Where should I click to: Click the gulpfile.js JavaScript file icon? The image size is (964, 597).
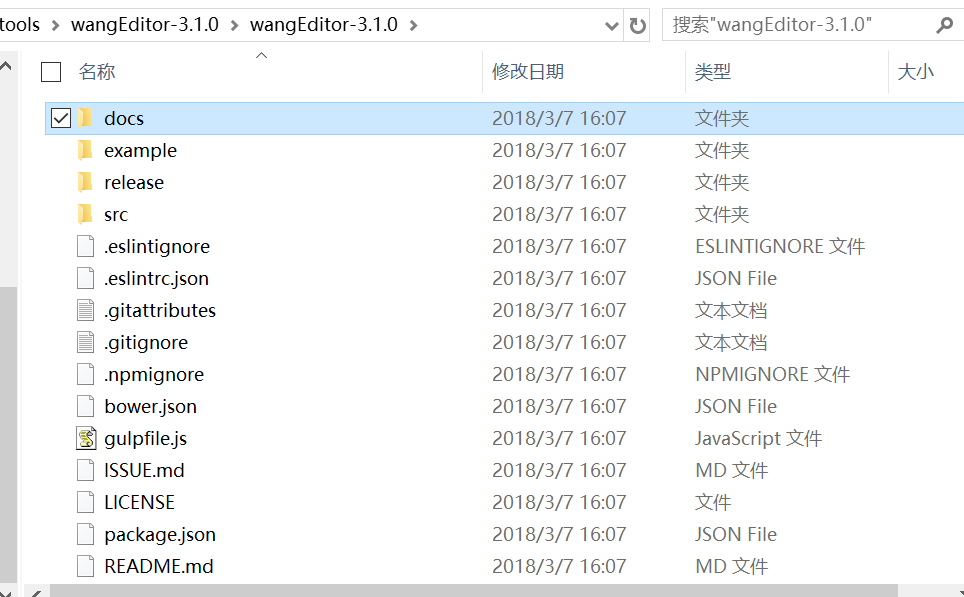coord(85,437)
